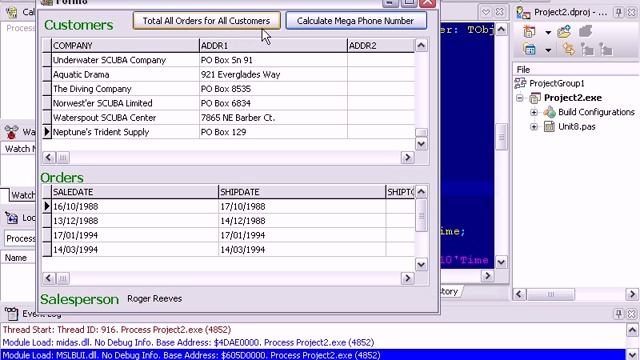
Task: Expand the Unit8.pas node
Action: tap(533, 127)
